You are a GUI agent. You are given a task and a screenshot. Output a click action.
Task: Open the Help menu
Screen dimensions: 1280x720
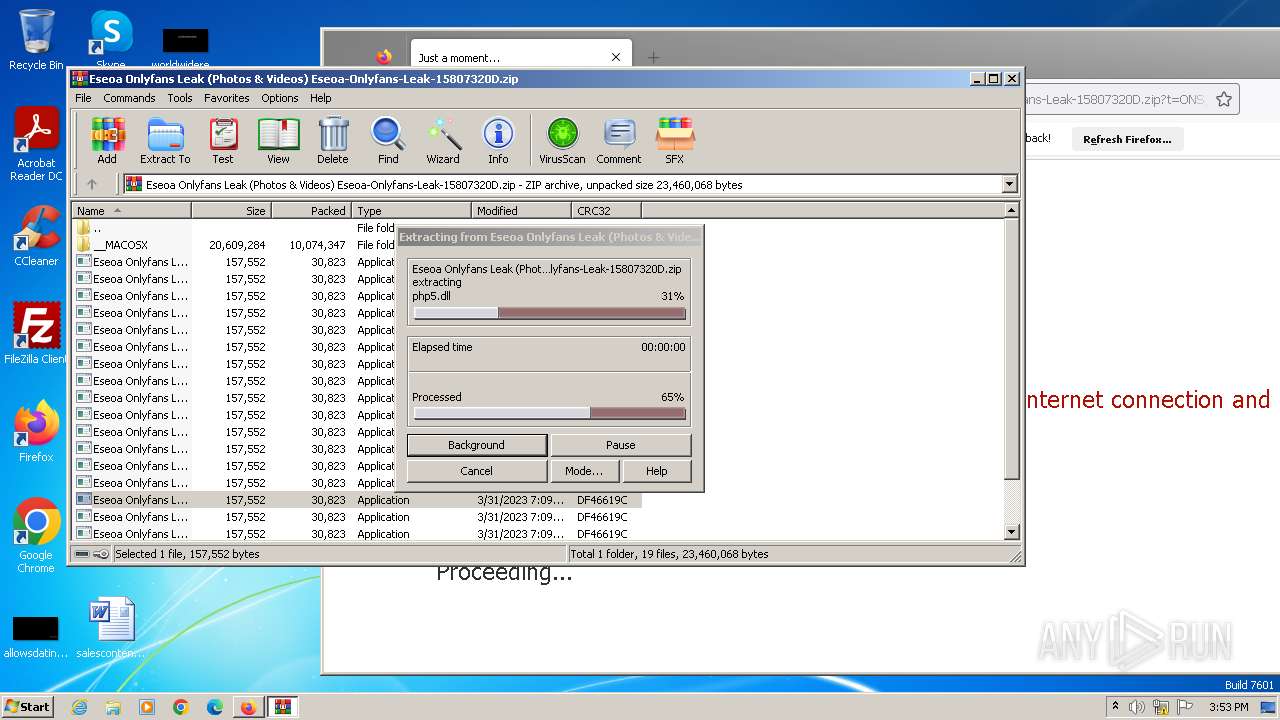(320, 98)
